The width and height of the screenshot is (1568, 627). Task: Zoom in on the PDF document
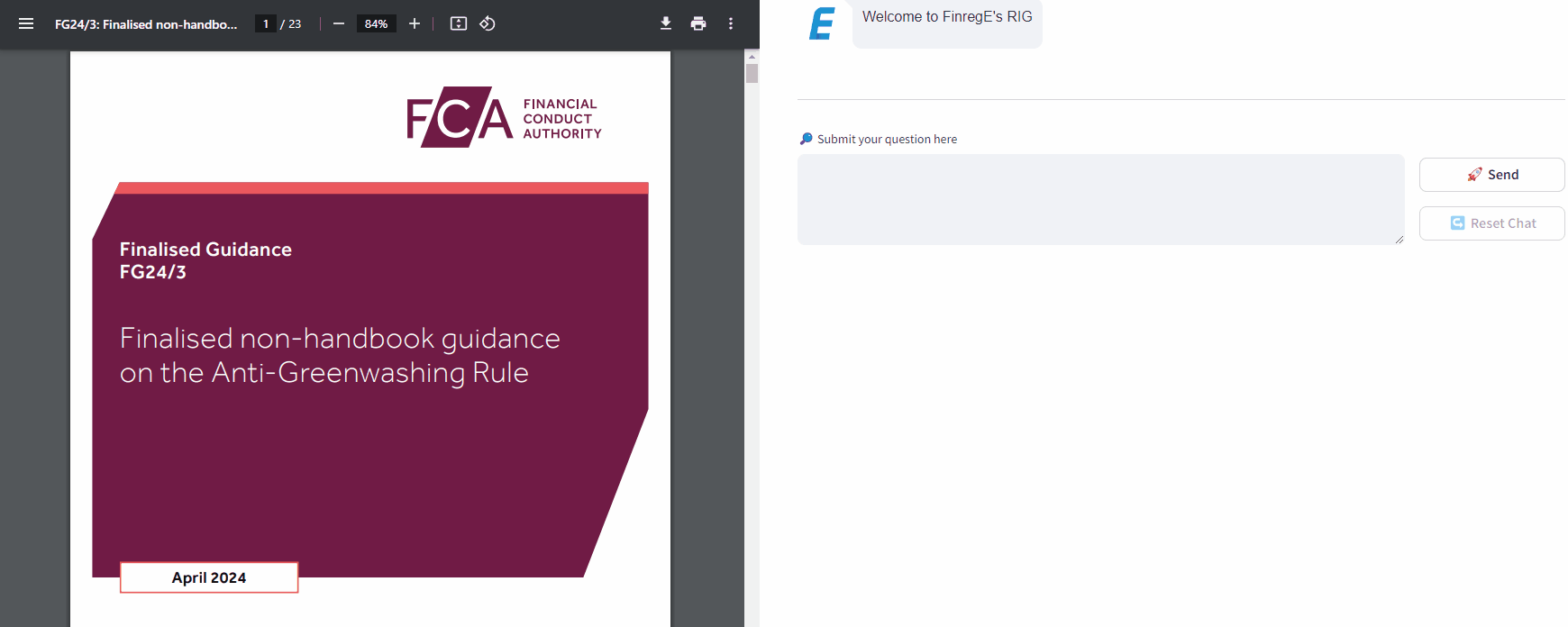pyautogui.click(x=415, y=23)
